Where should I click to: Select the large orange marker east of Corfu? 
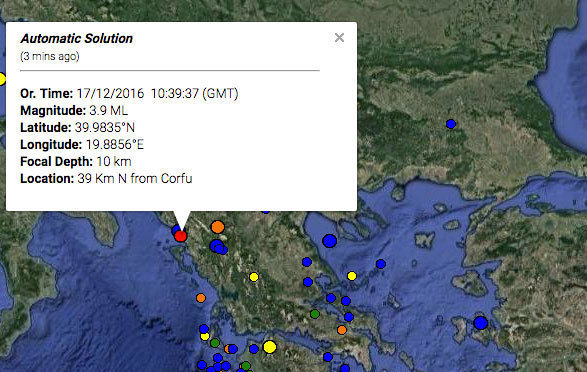click(218, 227)
